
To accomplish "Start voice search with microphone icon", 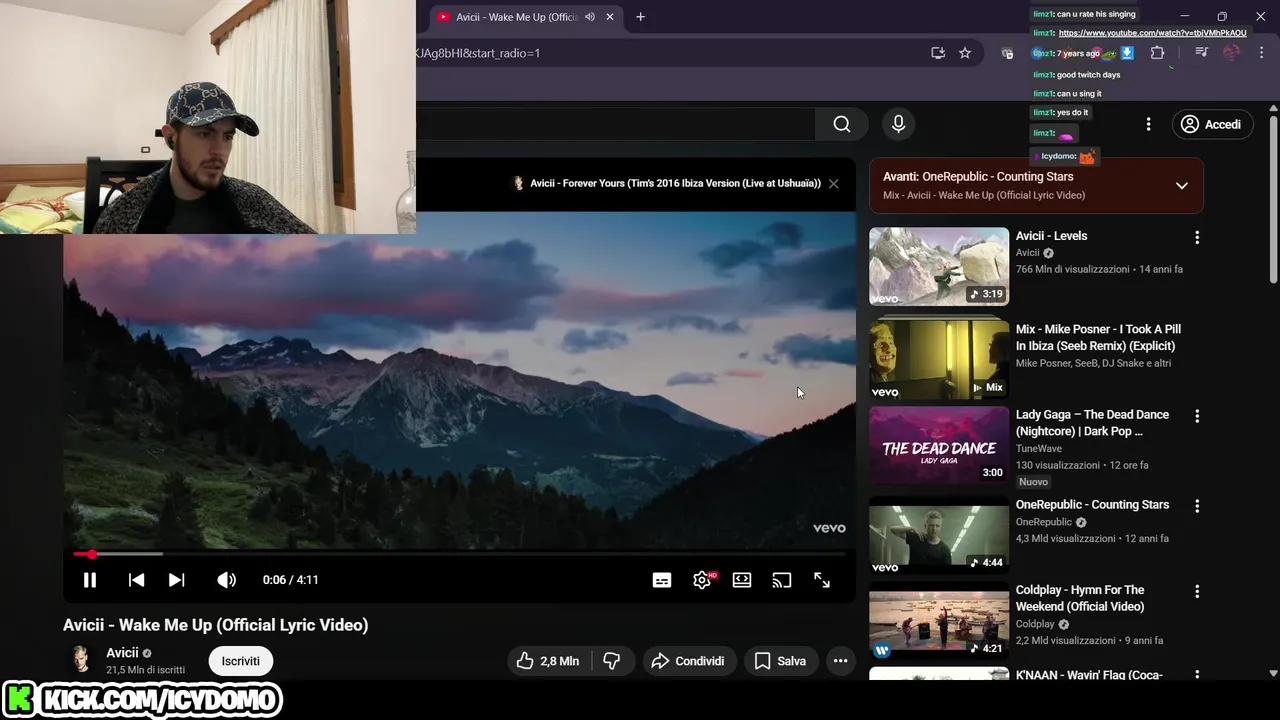I will coord(898,124).
